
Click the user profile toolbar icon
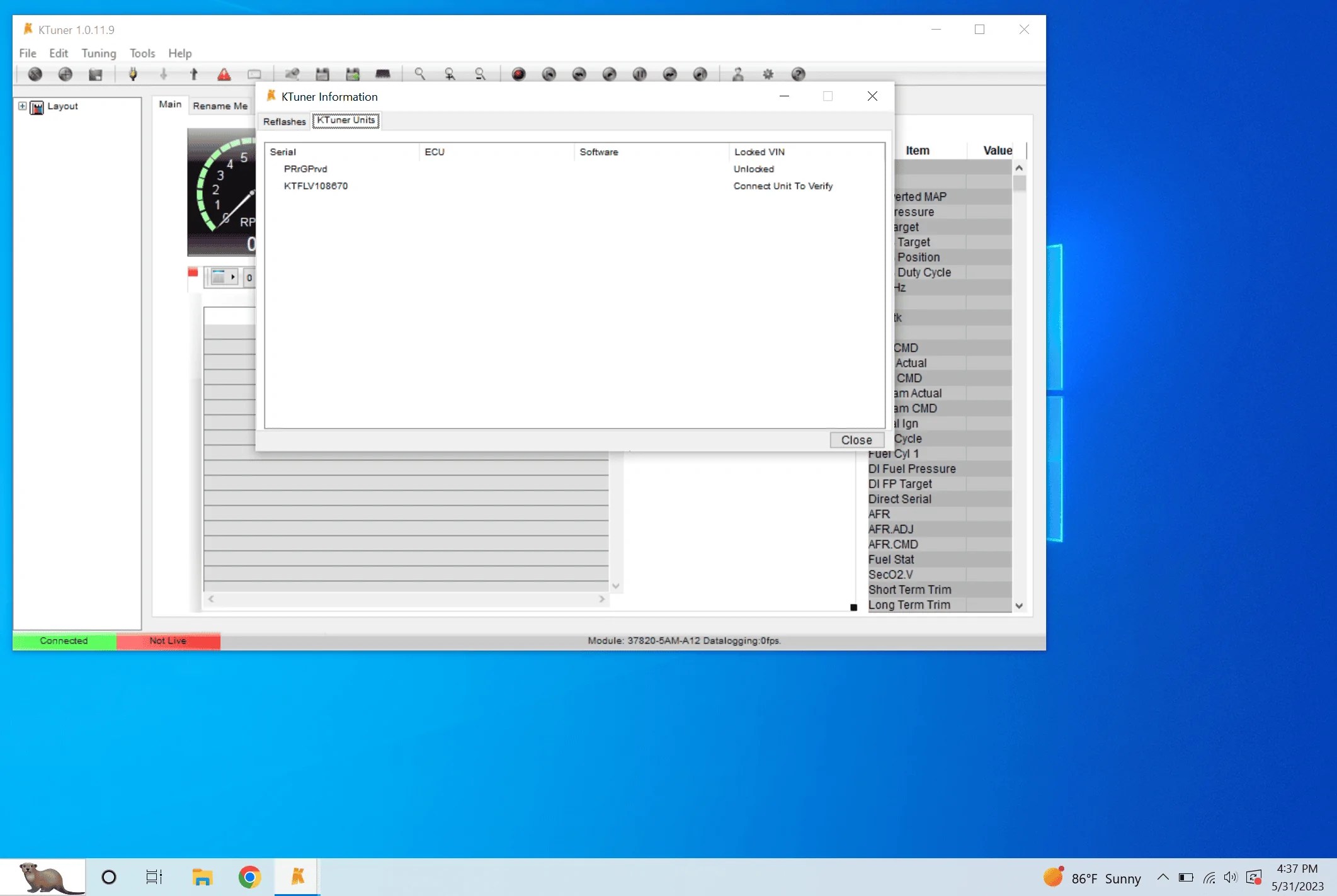[737, 74]
